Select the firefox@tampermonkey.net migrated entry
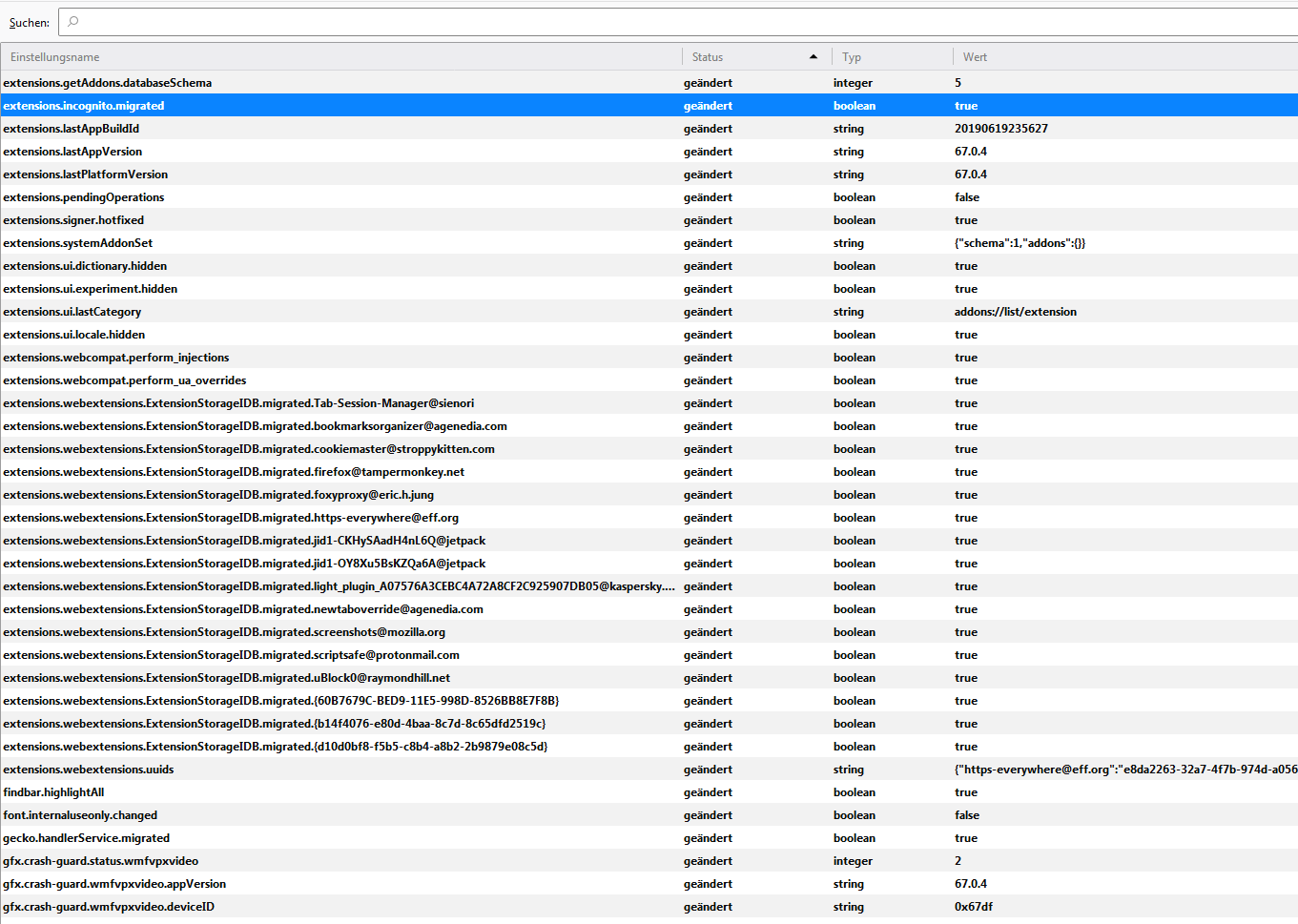The width and height of the screenshot is (1298, 924). [x=234, y=472]
